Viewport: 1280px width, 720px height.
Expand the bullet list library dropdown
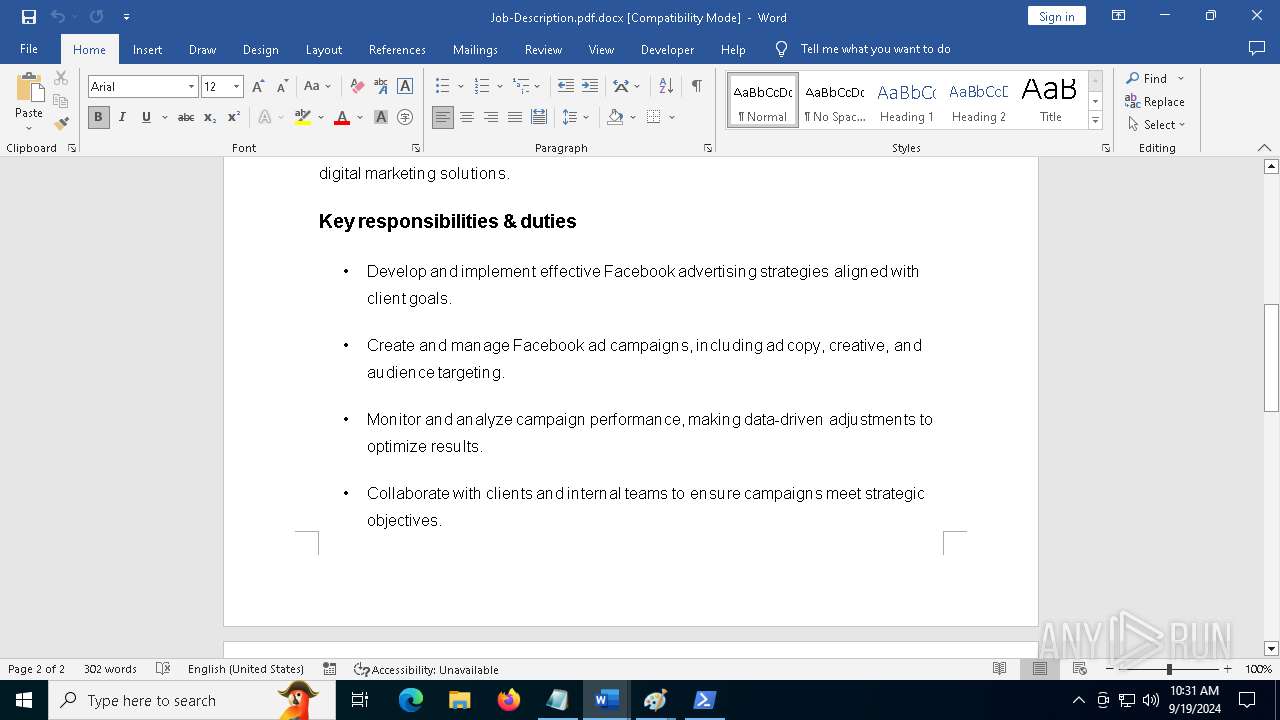coord(460,86)
